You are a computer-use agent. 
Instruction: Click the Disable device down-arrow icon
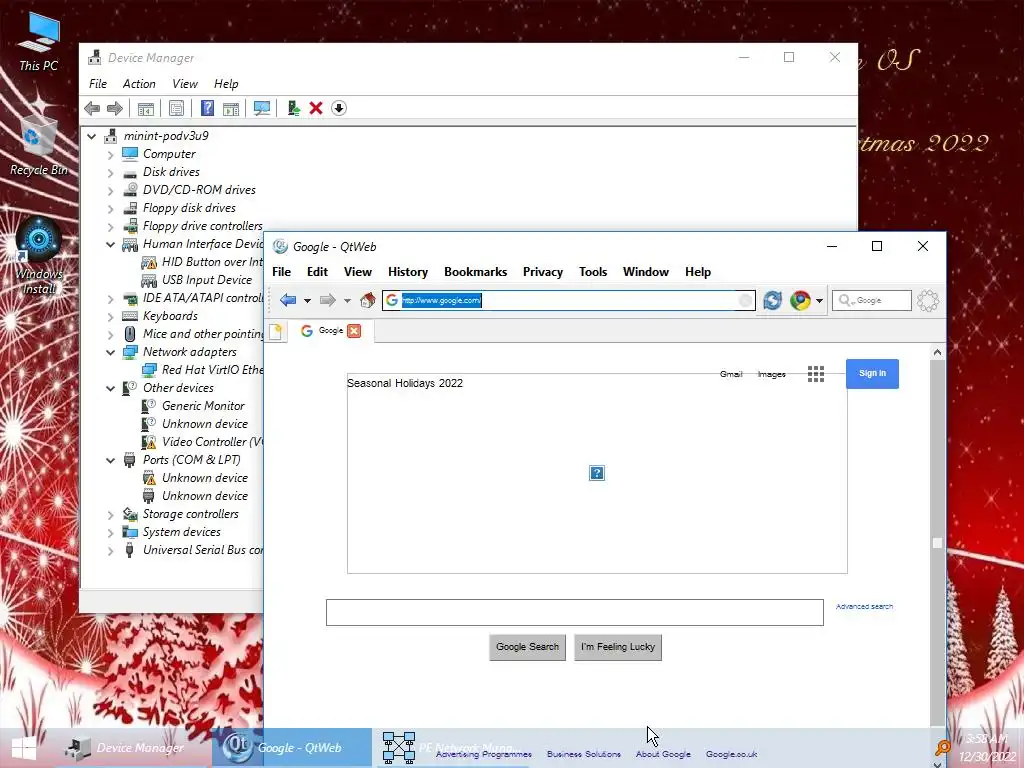[339, 108]
